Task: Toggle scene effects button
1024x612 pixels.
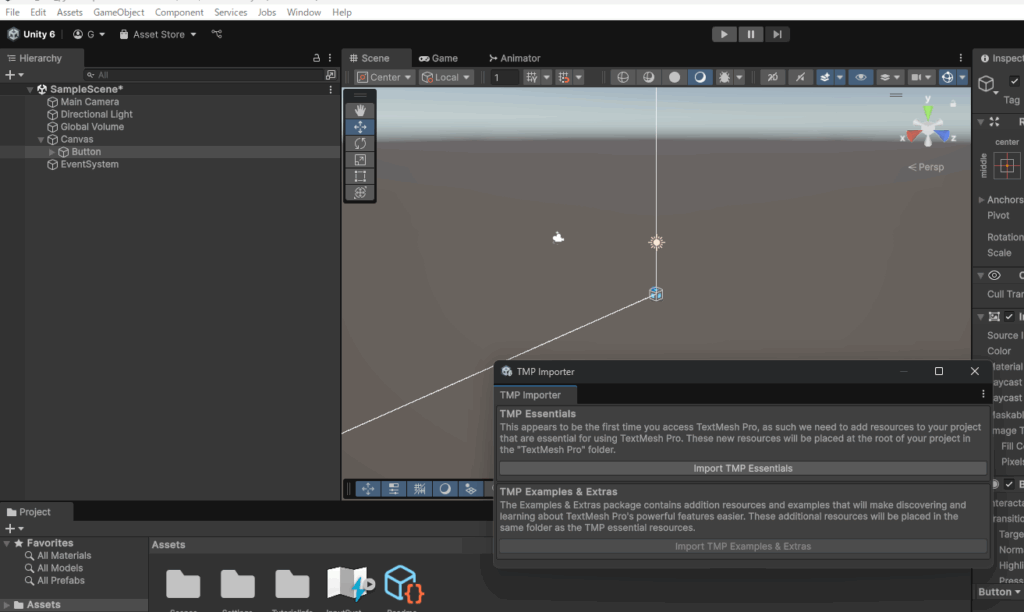Action: click(x=825, y=77)
